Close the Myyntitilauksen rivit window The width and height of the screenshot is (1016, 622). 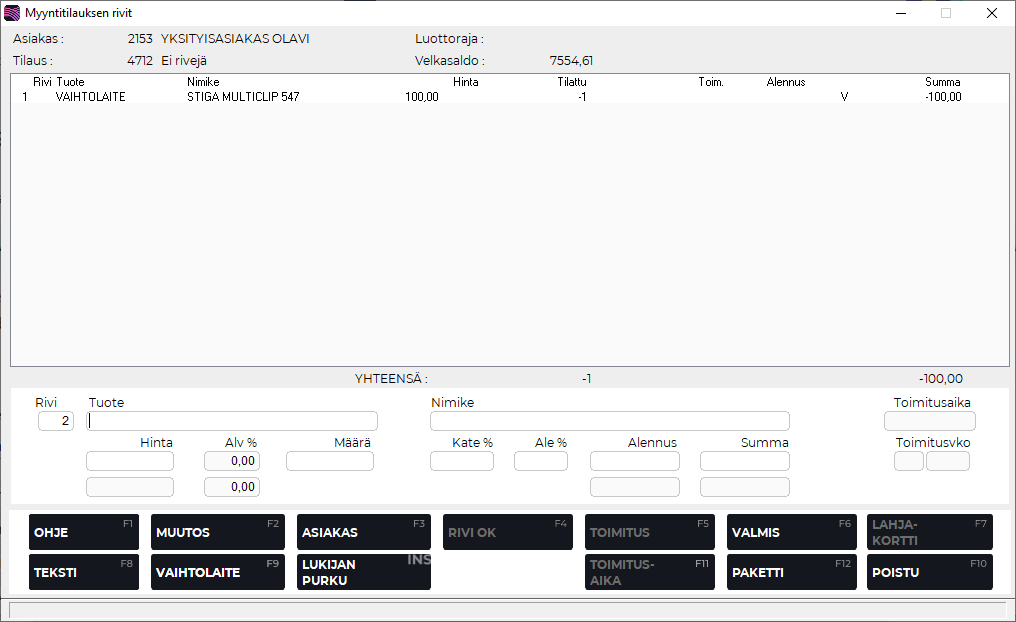click(991, 13)
